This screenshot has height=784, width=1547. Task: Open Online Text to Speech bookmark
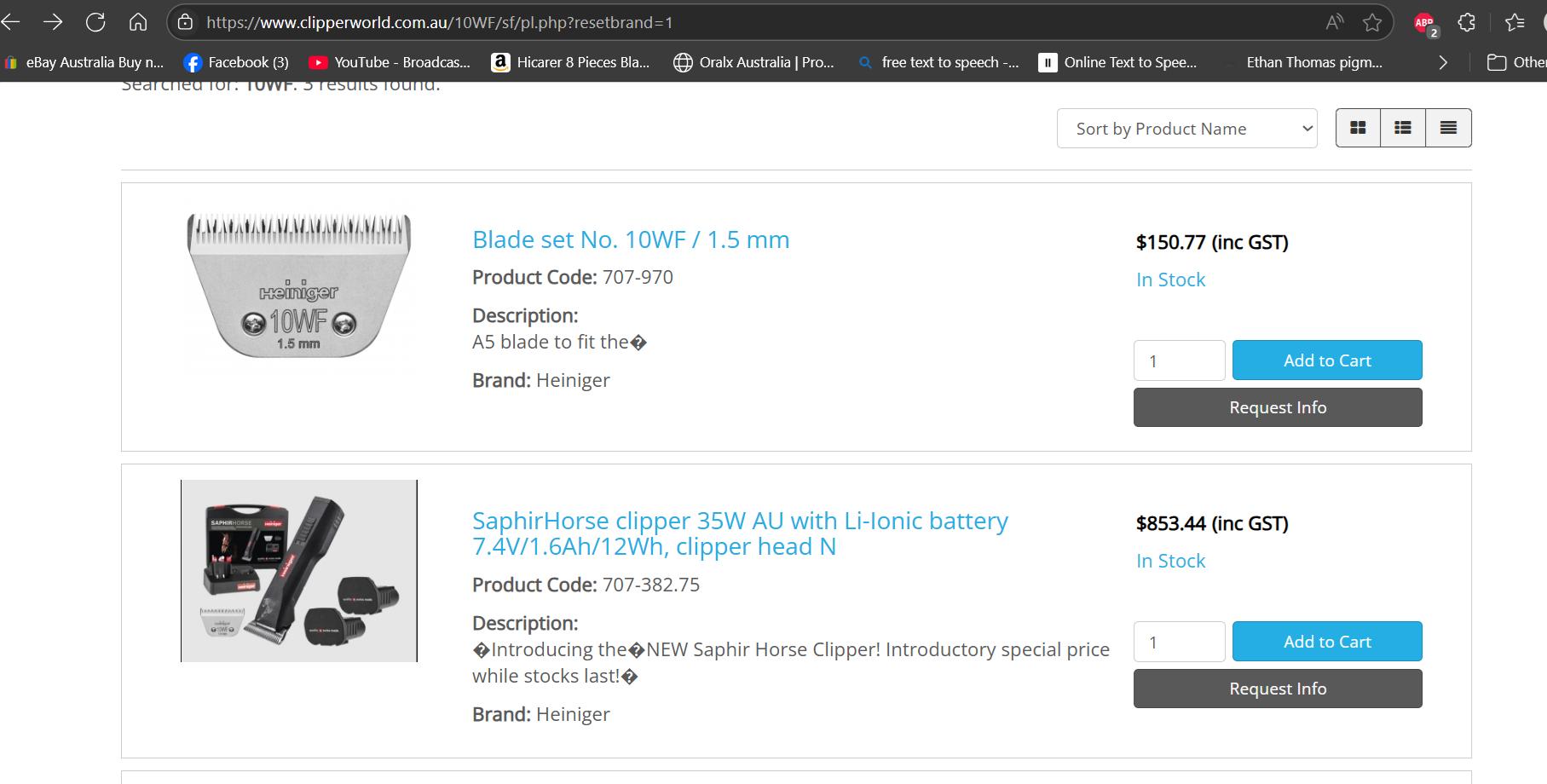[1118, 62]
